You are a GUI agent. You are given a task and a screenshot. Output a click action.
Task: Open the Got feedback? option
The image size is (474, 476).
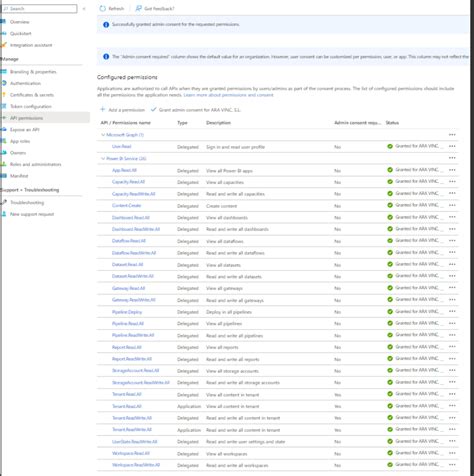click(x=155, y=8)
